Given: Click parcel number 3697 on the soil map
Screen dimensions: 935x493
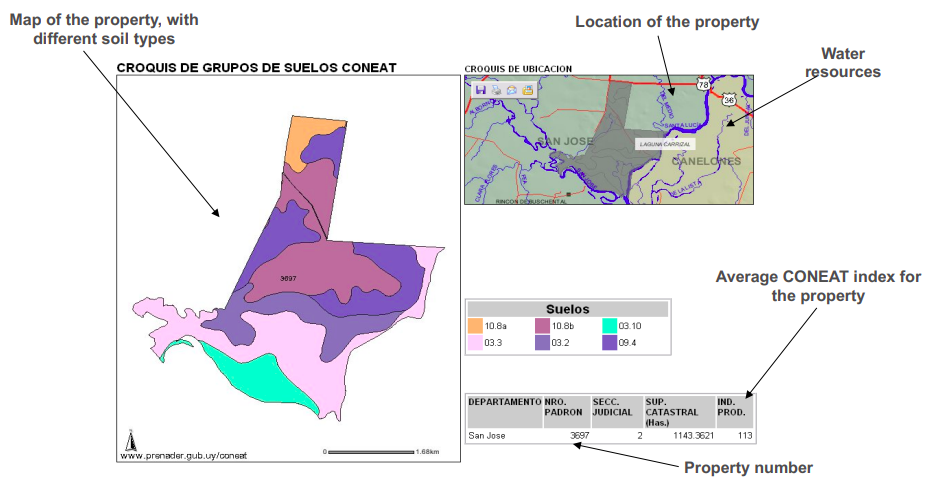Looking at the screenshot, I should click(x=288, y=278).
